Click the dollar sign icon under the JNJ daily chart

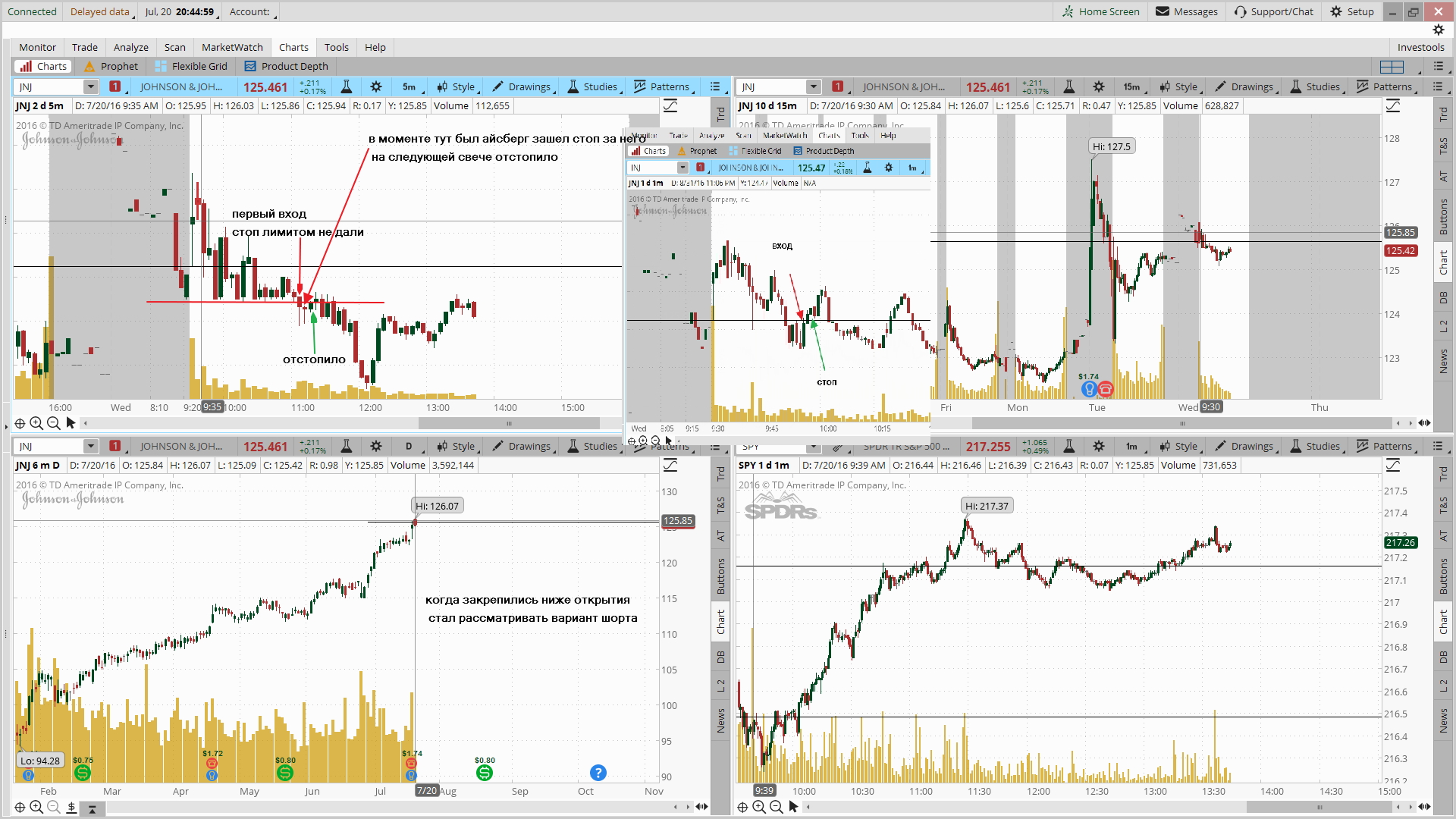click(71, 807)
